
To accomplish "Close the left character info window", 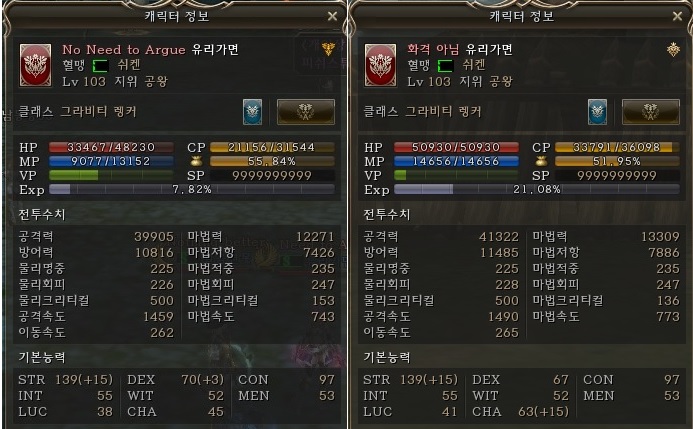I will pos(332,16).
